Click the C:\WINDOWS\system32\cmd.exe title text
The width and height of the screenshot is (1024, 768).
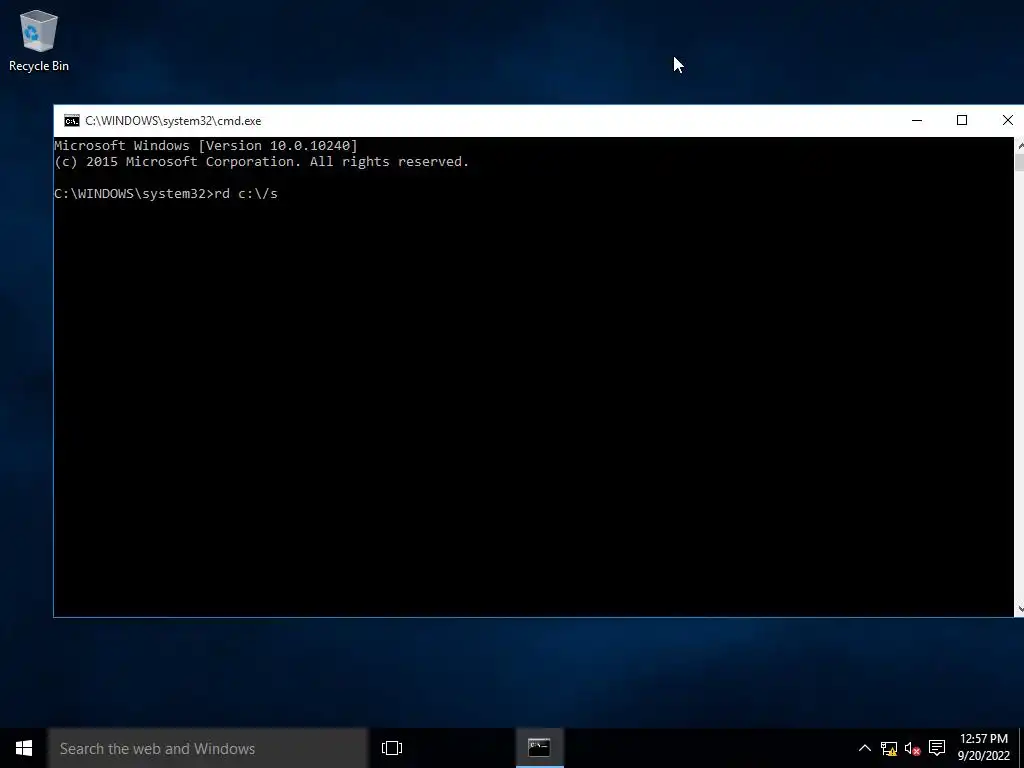click(173, 121)
